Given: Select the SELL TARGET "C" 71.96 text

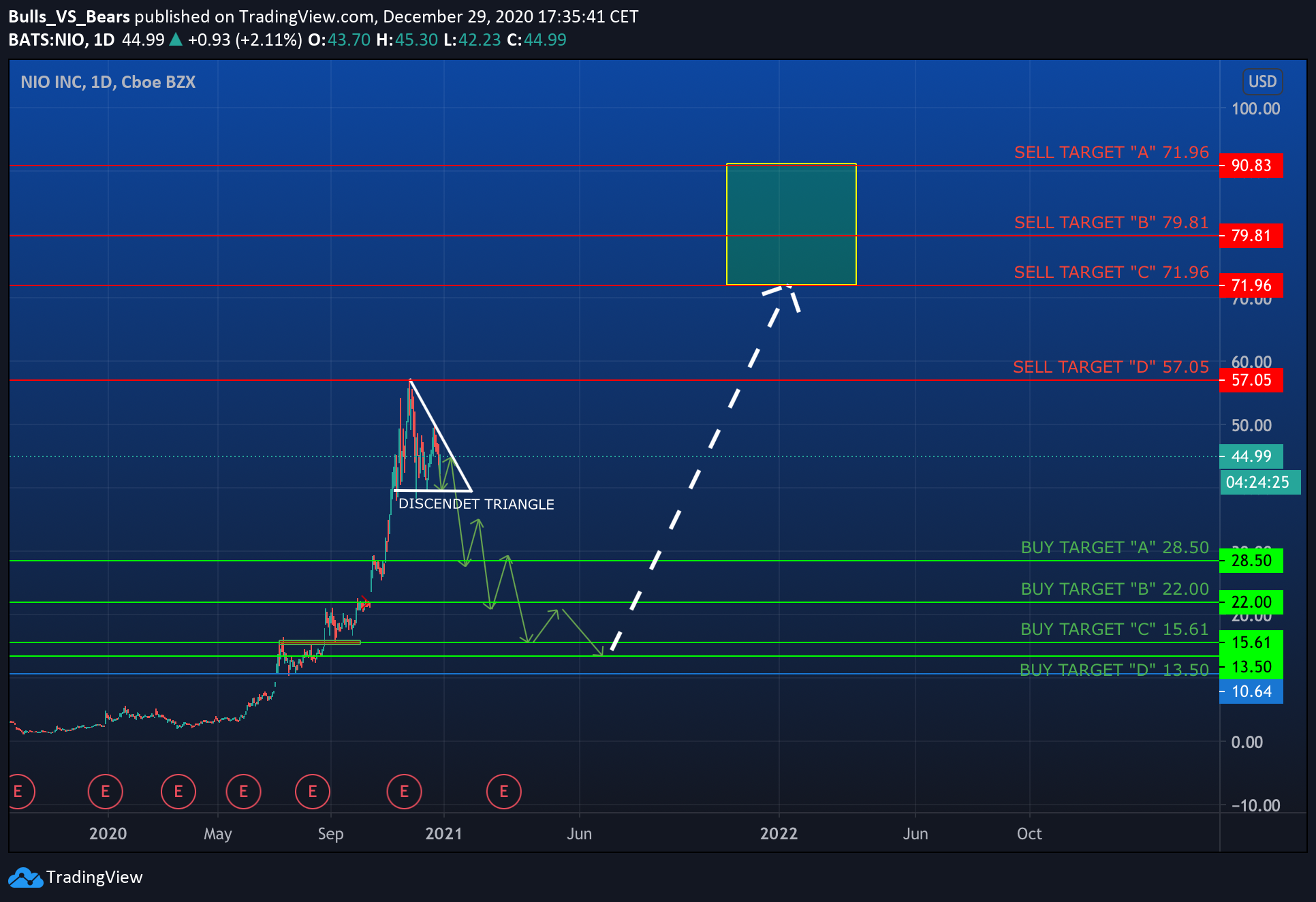Looking at the screenshot, I should tap(1112, 273).
